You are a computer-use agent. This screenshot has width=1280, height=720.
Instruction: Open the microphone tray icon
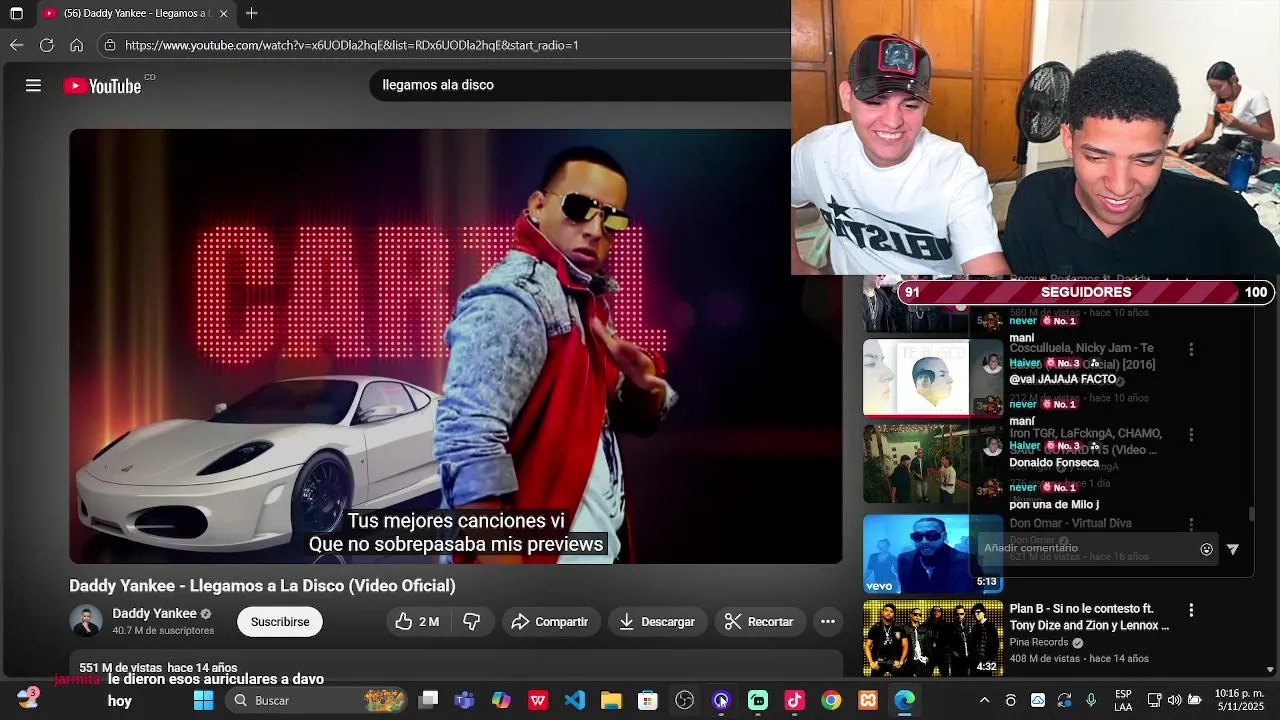(x=1091, y=701)
